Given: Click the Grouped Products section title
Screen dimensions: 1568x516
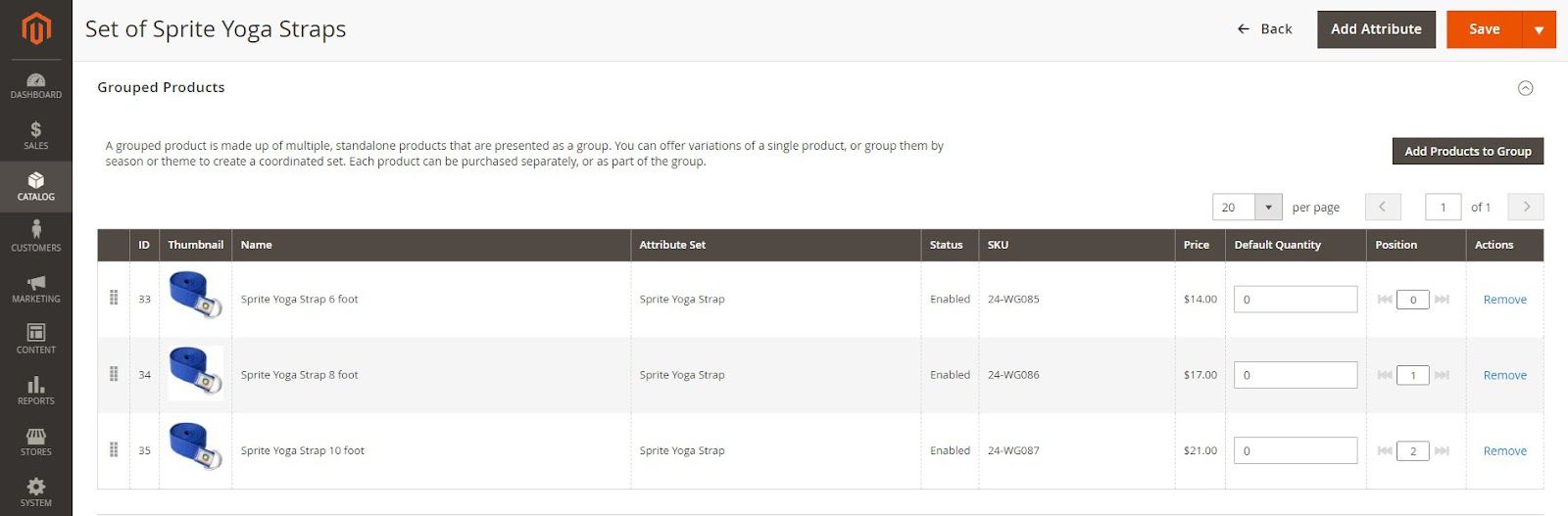Looking at the screenshot, I should 161,87.
